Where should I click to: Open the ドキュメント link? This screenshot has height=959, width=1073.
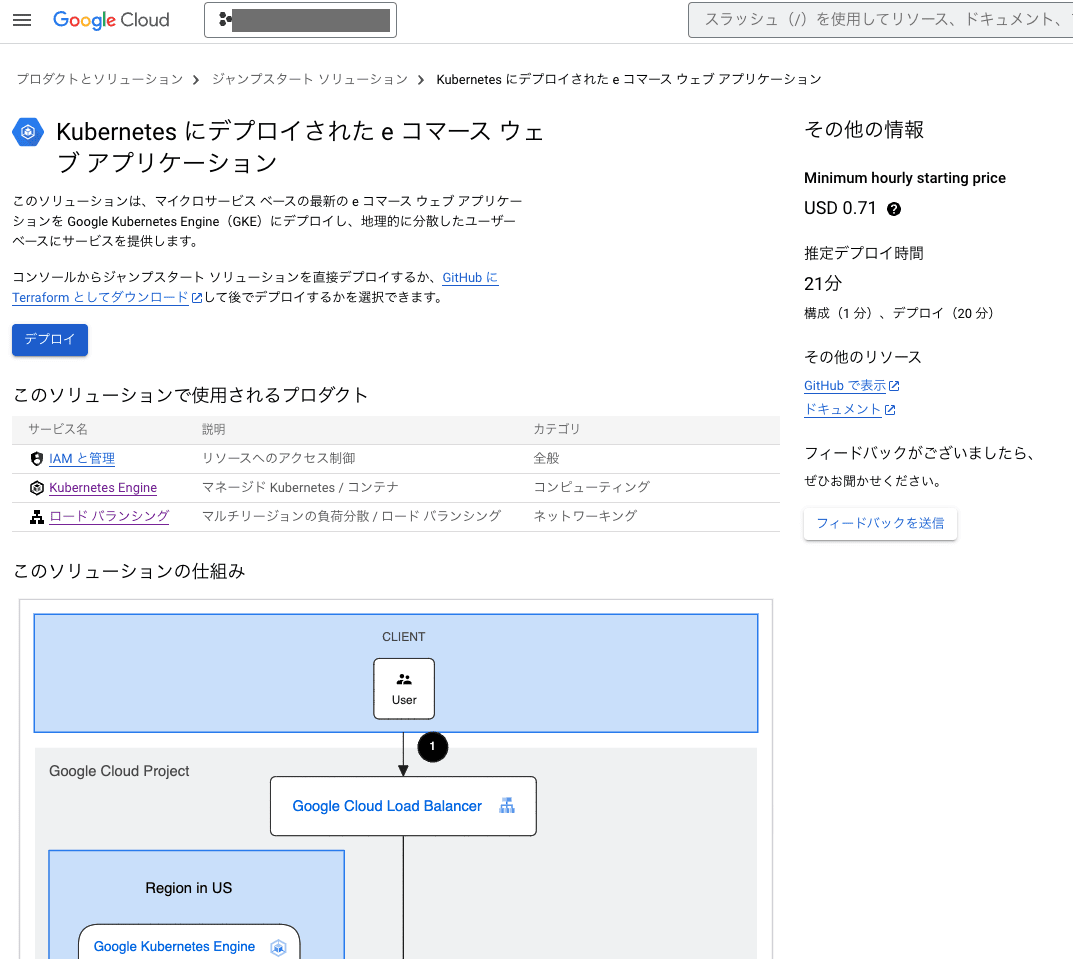[x=842, y=409]
